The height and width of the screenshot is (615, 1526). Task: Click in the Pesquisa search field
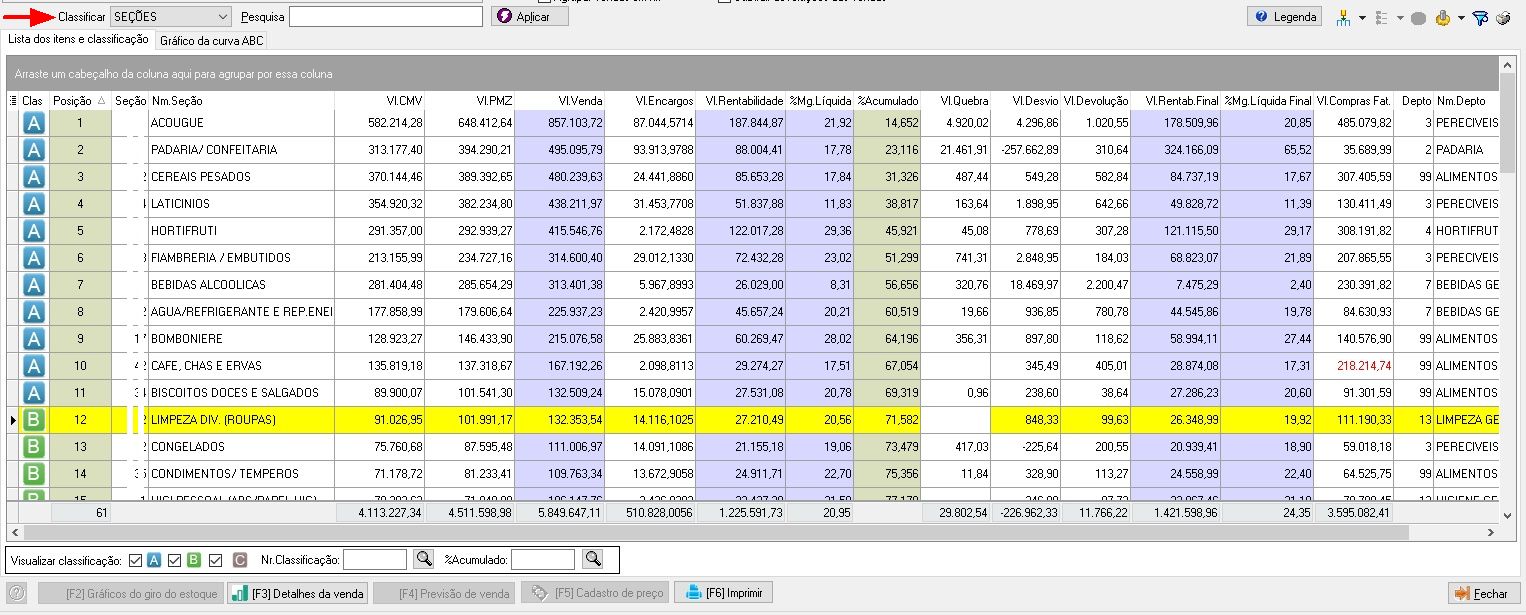click(386, 17)
